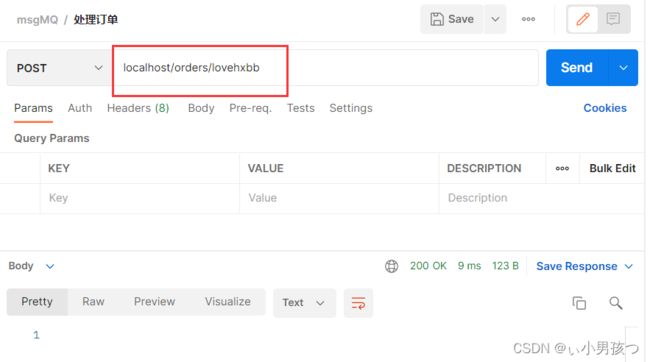Viewport: 650px width, 362px height.
Task: Click the DESCRIPTION column header
Action: (484, 168)
